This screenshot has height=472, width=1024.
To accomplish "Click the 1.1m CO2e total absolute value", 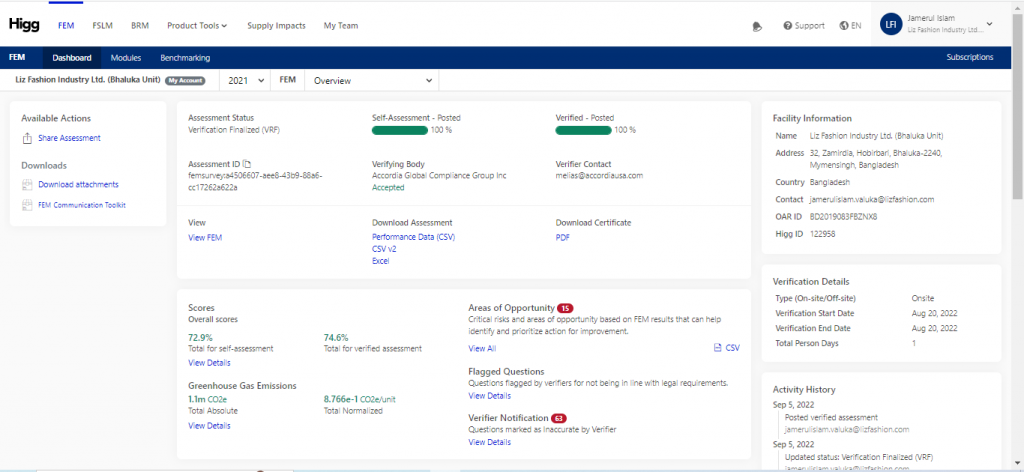I will (x=208, y=399).
